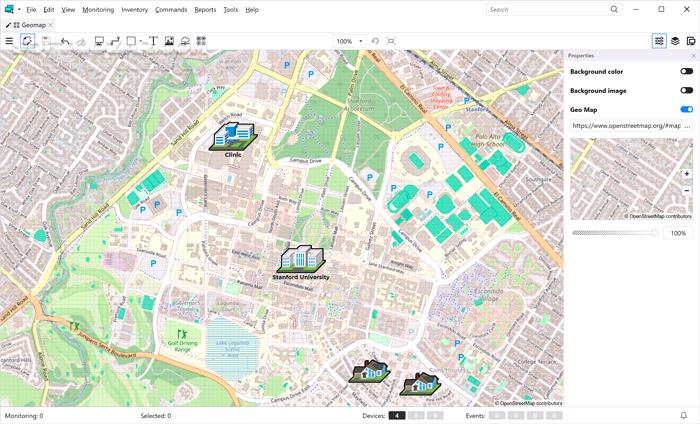Select the left house icon on the map

pos(369,371)
